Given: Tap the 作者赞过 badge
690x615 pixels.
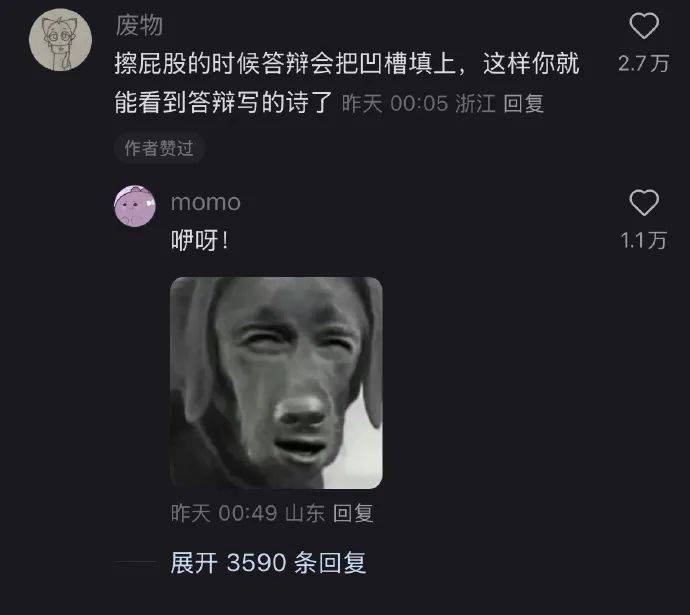Looking at the screenshot, I should tap(159, 148).
